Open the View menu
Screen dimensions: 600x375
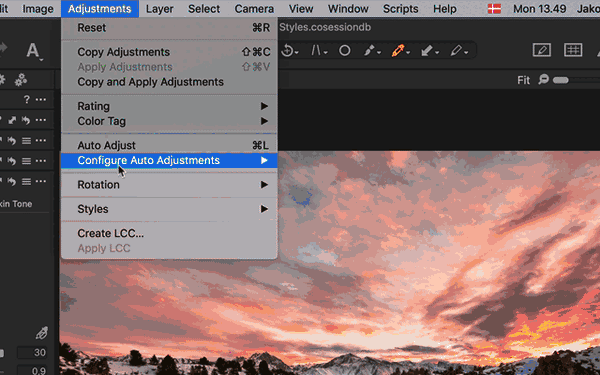301,8
